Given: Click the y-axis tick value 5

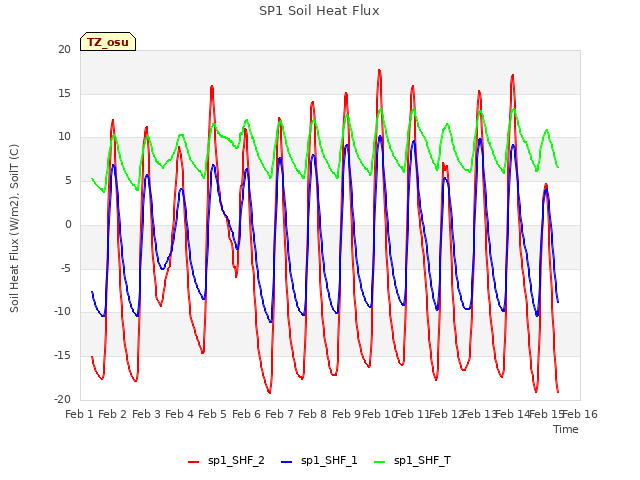Looking at the screenshot, I should pyautogui.click(x=68, y=181).
